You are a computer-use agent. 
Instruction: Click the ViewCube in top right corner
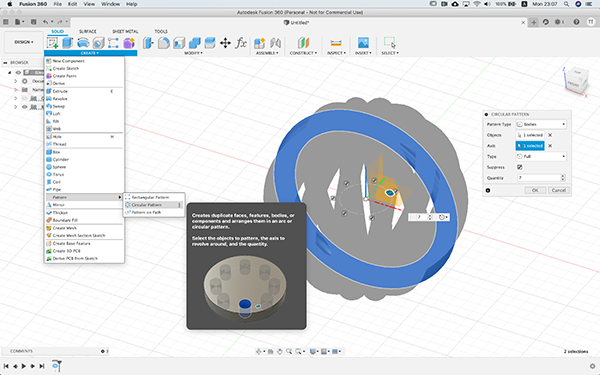[577, 80]
